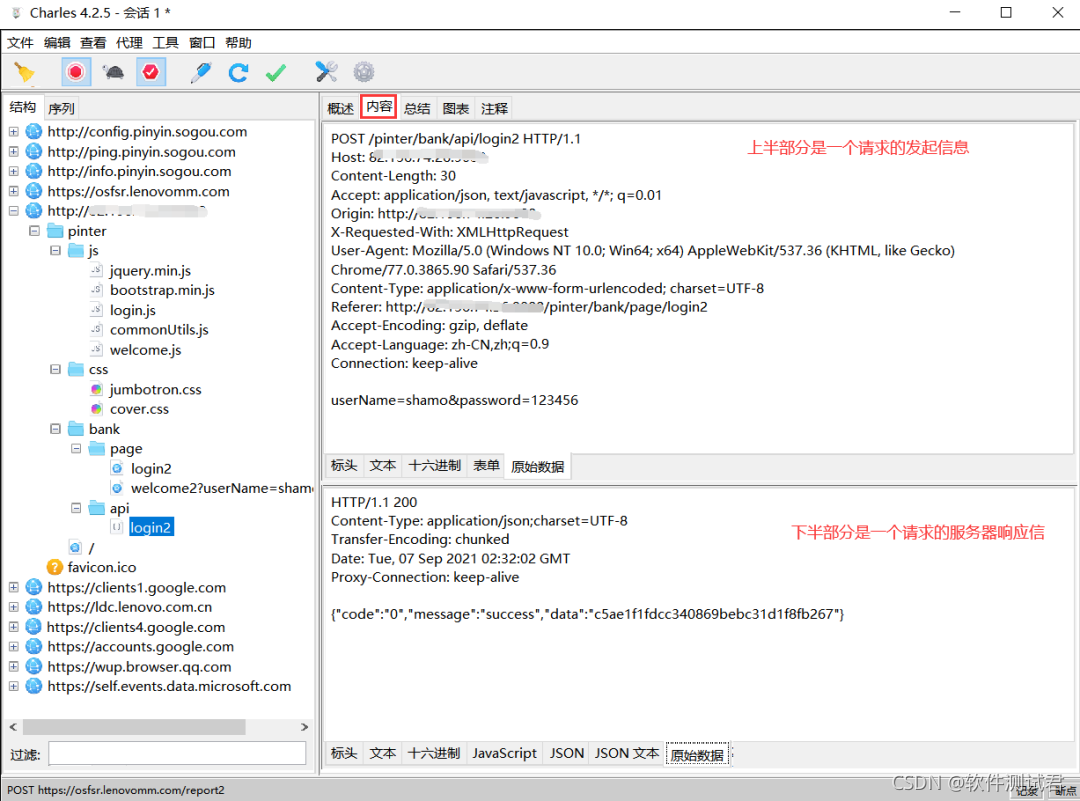Collapse the pinter folder
This screenshot has width=1080, height=801.
34,231
